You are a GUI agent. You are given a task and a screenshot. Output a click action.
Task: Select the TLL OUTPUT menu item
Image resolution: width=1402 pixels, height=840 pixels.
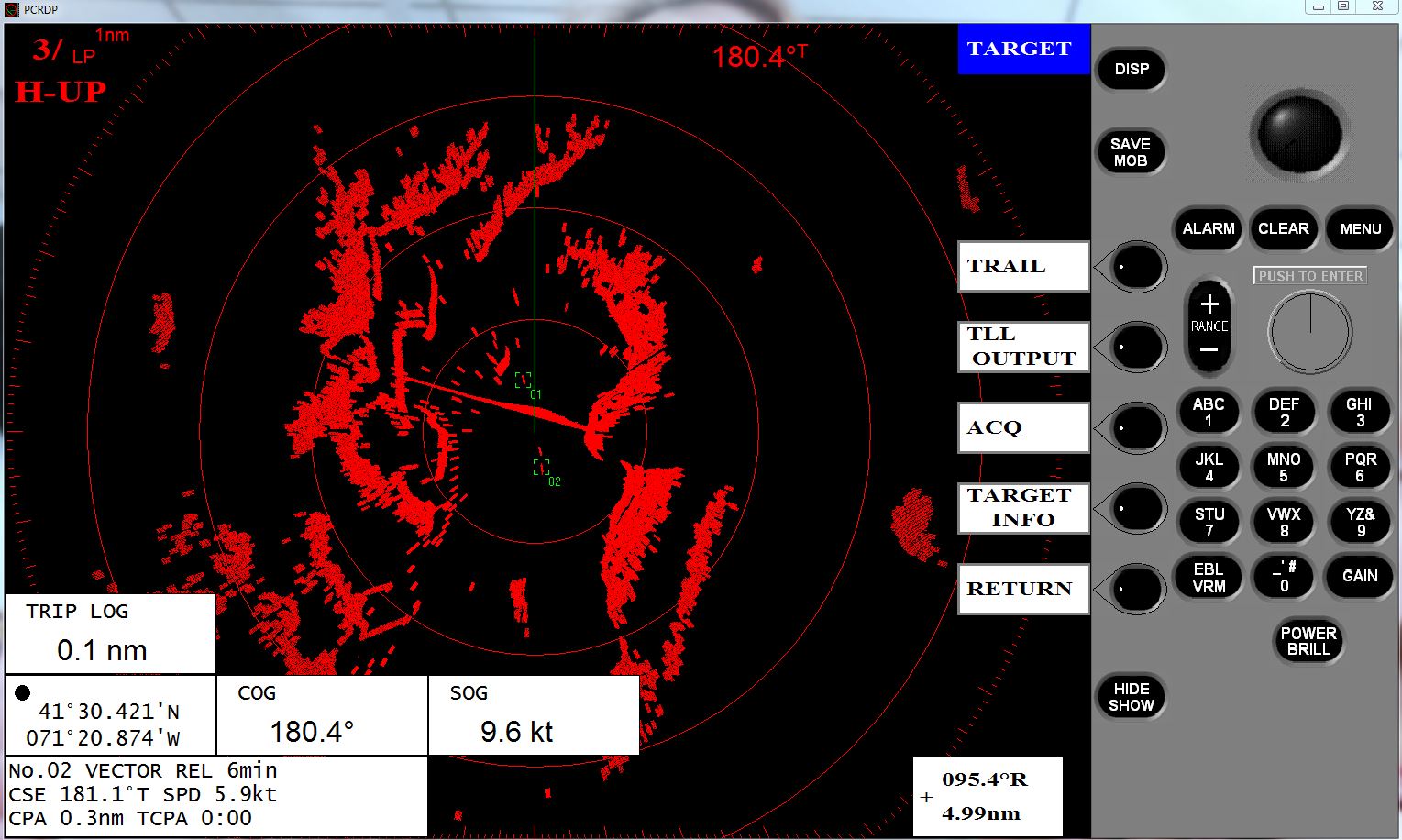[1022, 347]
